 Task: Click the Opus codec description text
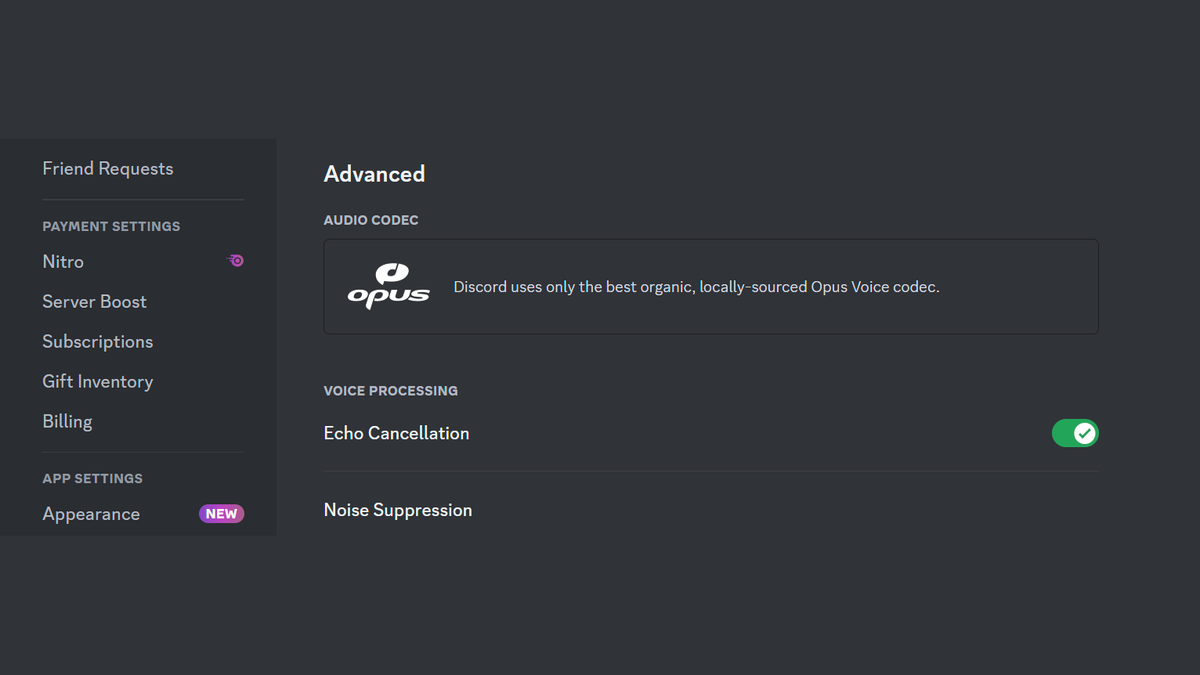pyautogui.click(x=697, y=286)
